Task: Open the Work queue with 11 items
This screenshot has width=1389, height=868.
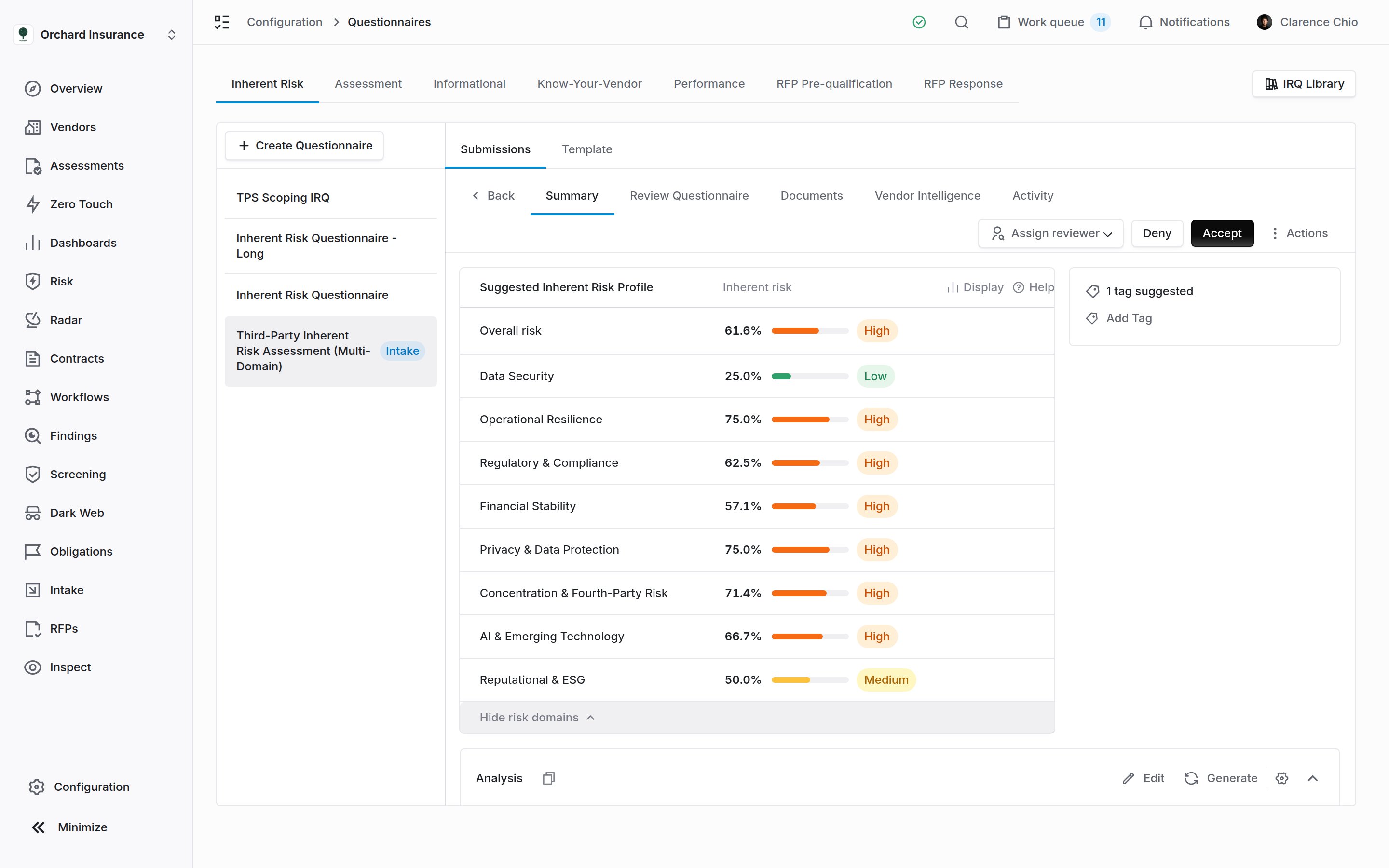Action: tap(1054, 22)
